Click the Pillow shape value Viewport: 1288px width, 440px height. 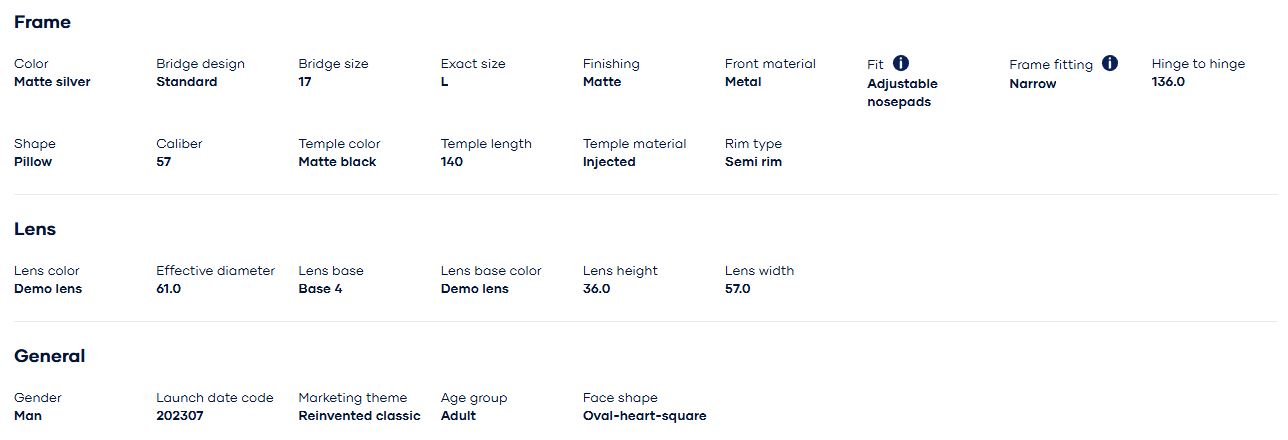click(33, 162)
